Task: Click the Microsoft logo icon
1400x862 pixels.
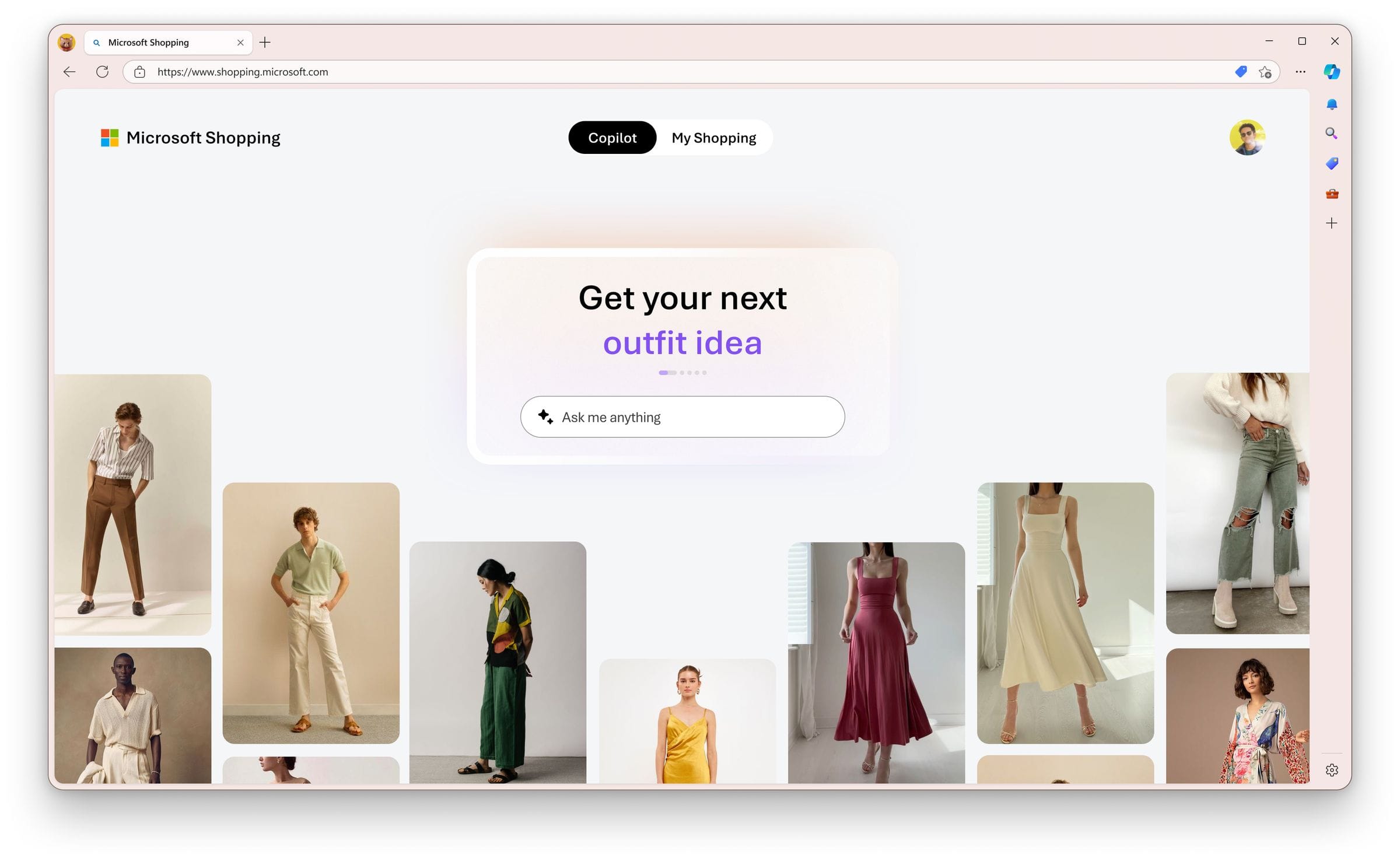Action: point(110,138)
